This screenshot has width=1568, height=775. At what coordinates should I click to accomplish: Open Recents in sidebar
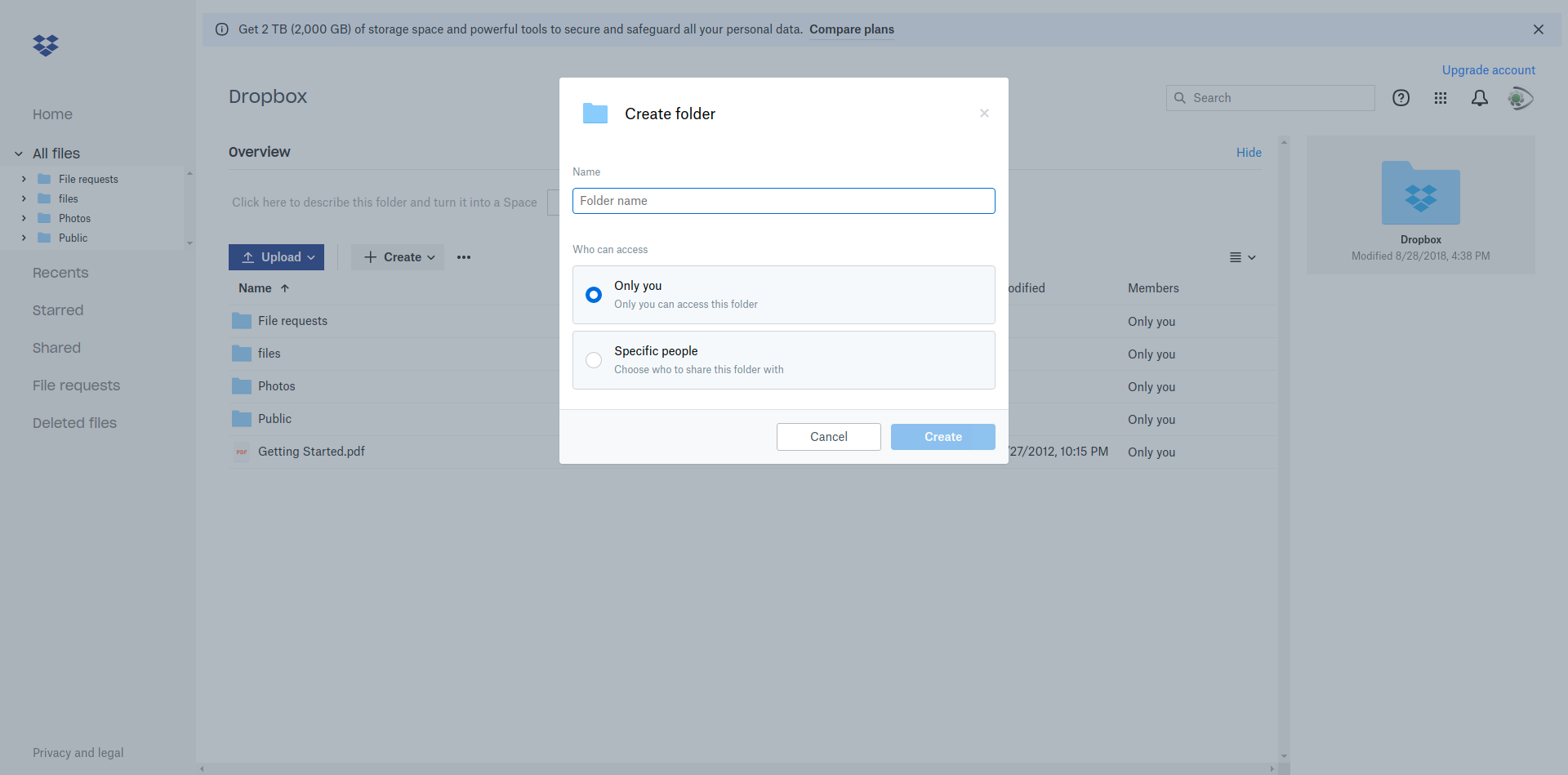coord(60,273)
